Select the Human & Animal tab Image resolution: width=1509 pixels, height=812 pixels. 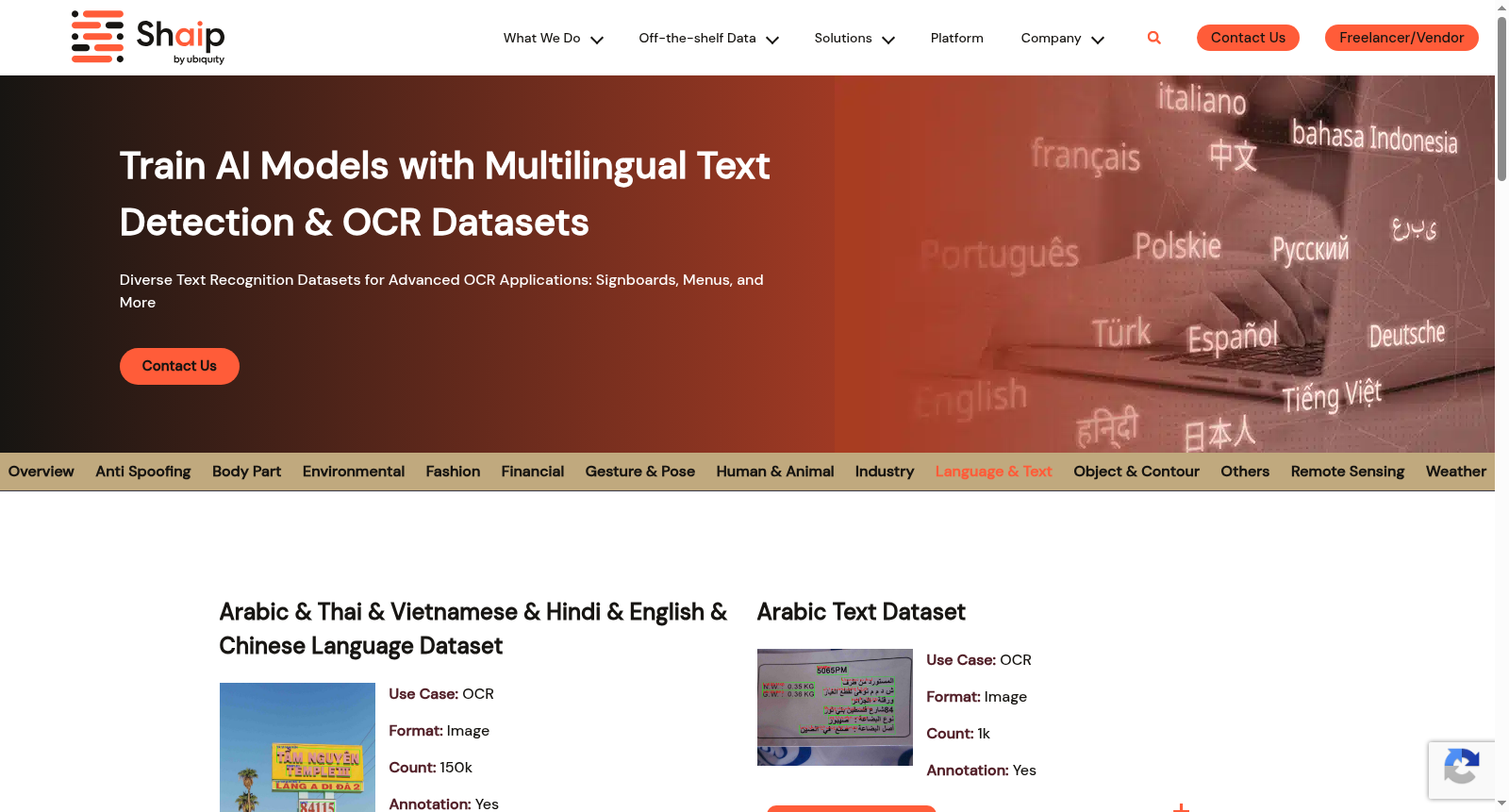775,472
